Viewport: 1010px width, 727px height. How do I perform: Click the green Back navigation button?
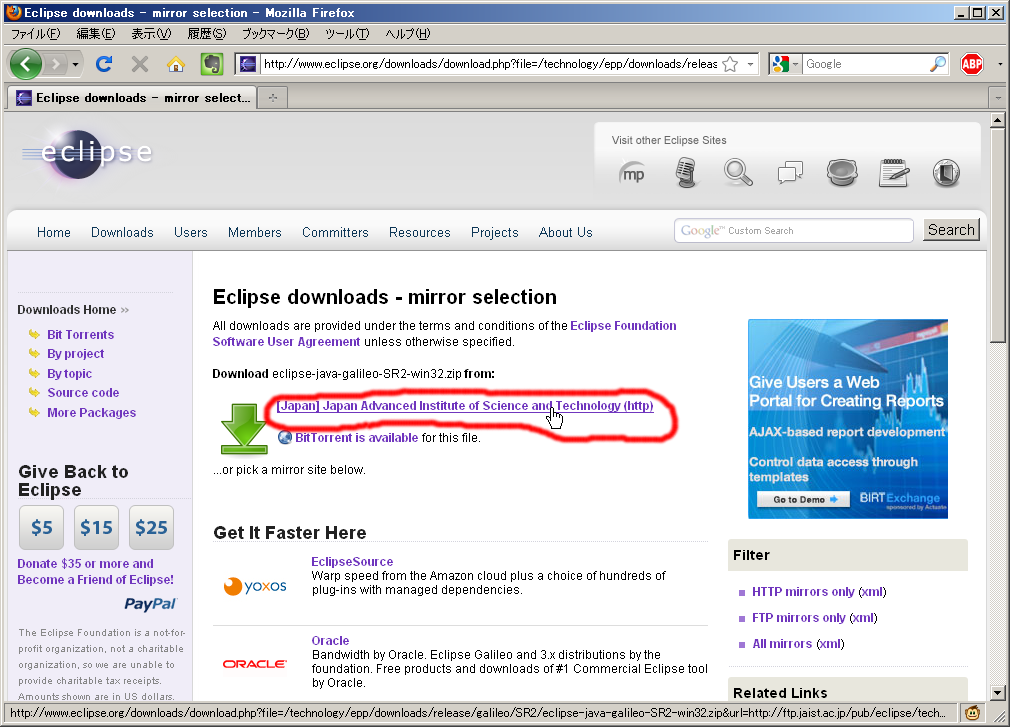coord(25,64)
